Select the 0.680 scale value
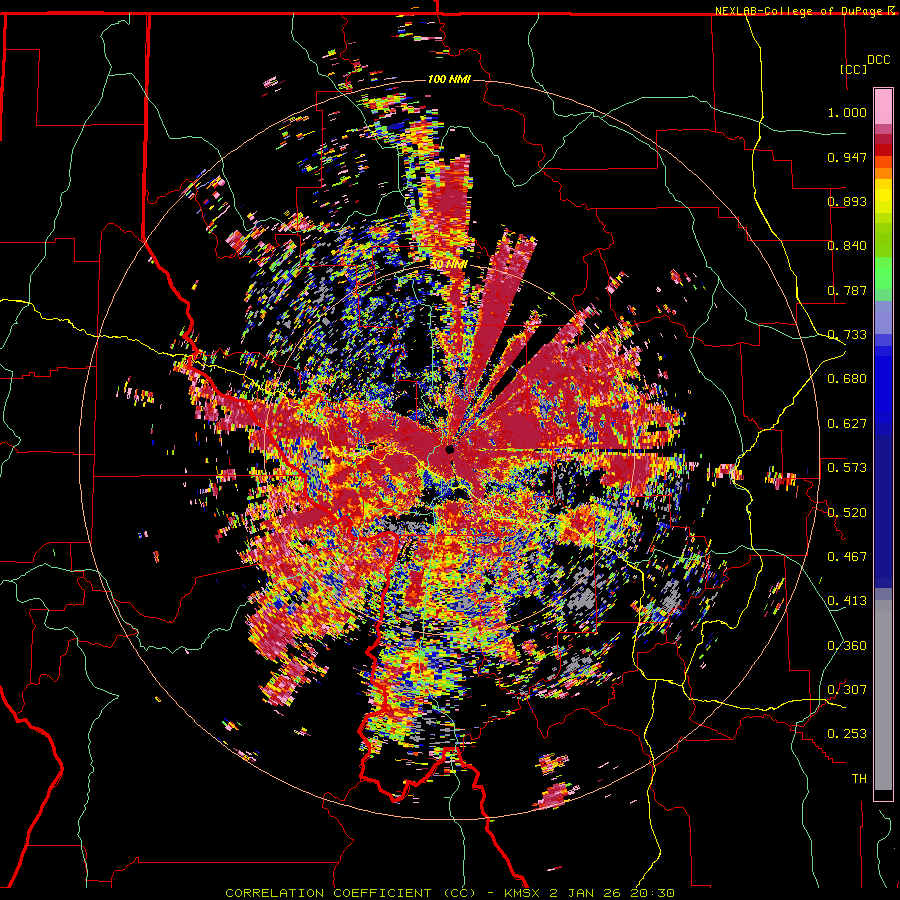Image resolution: width=900 pixels, height=900 pixels. [847, 379]
